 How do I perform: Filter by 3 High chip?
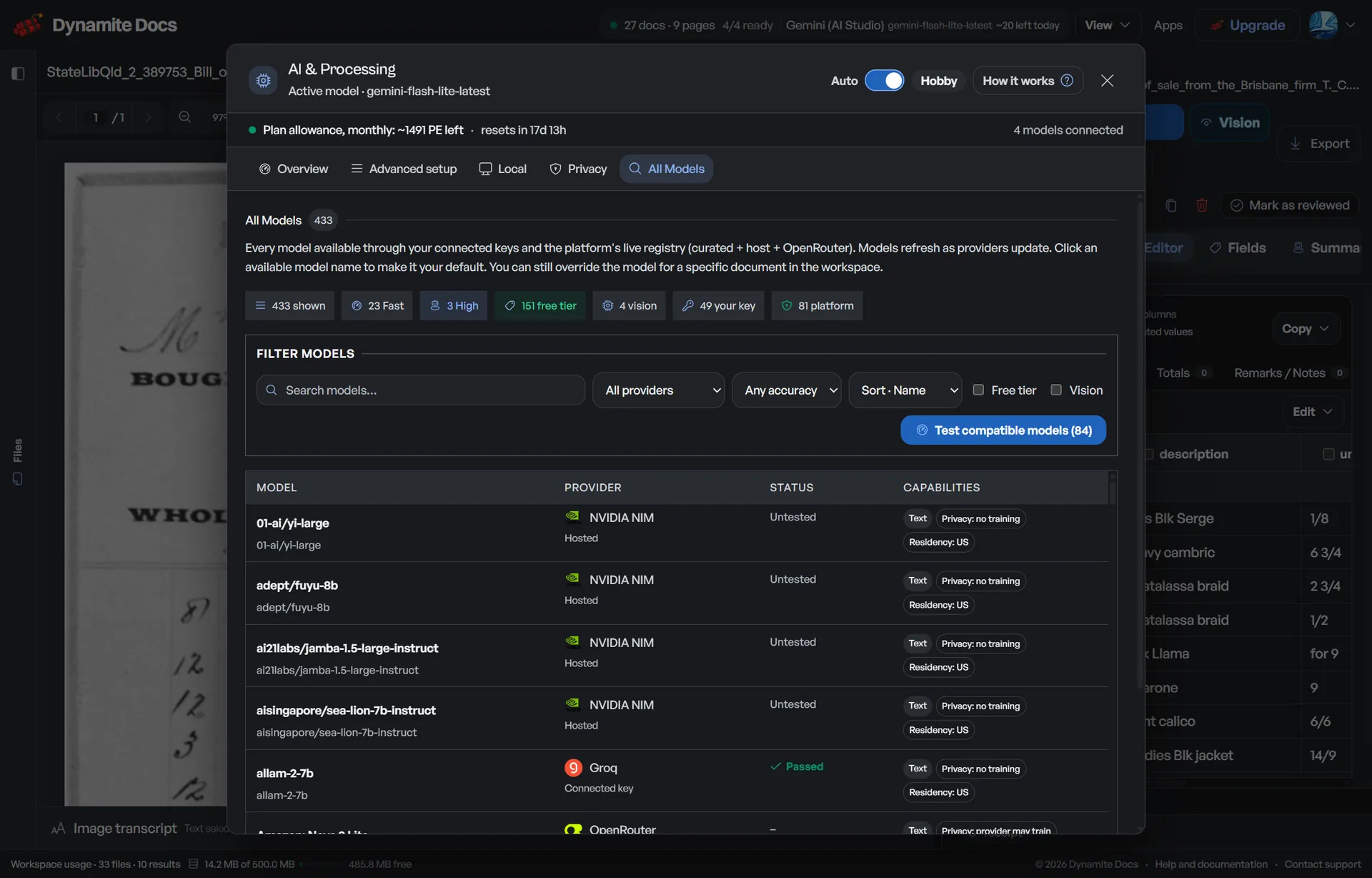[x=454, y=305]
